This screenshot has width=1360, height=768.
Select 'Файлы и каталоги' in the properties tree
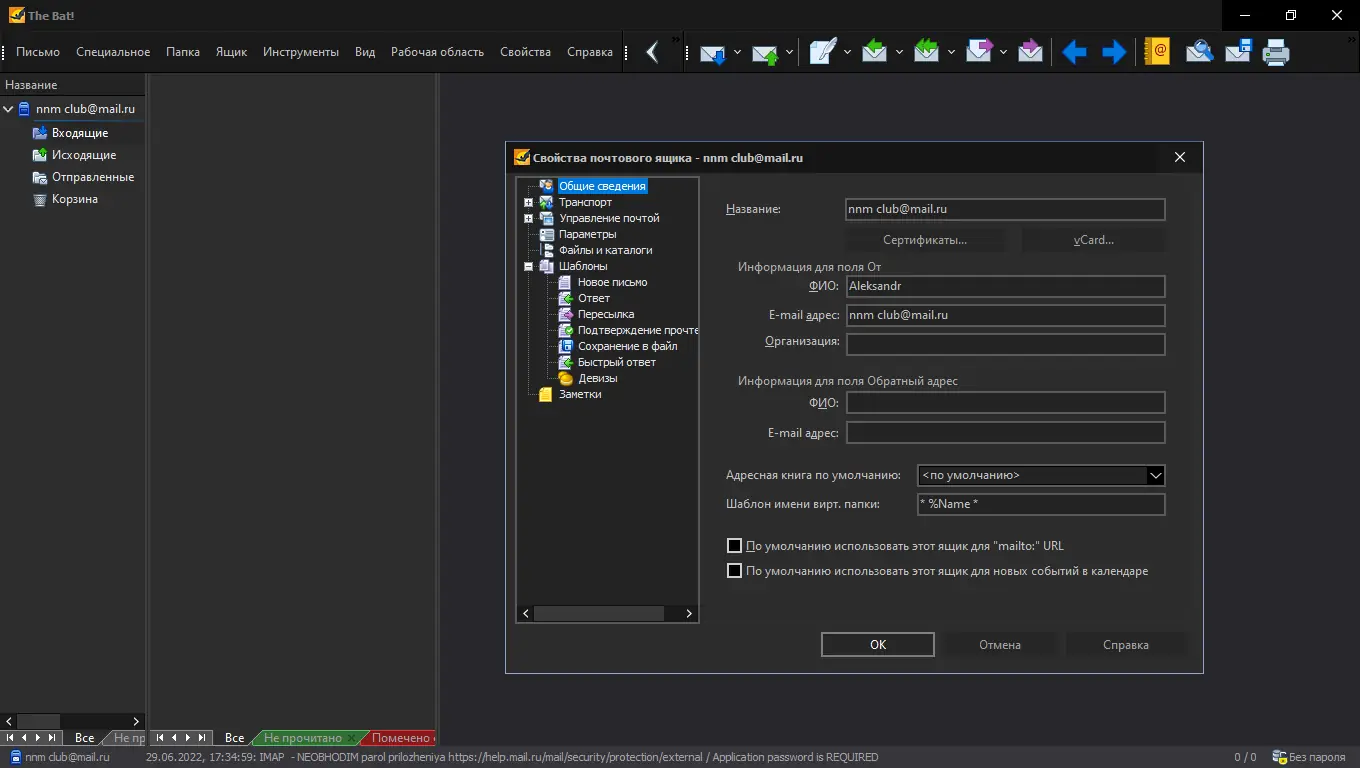[x=605, y=250]
